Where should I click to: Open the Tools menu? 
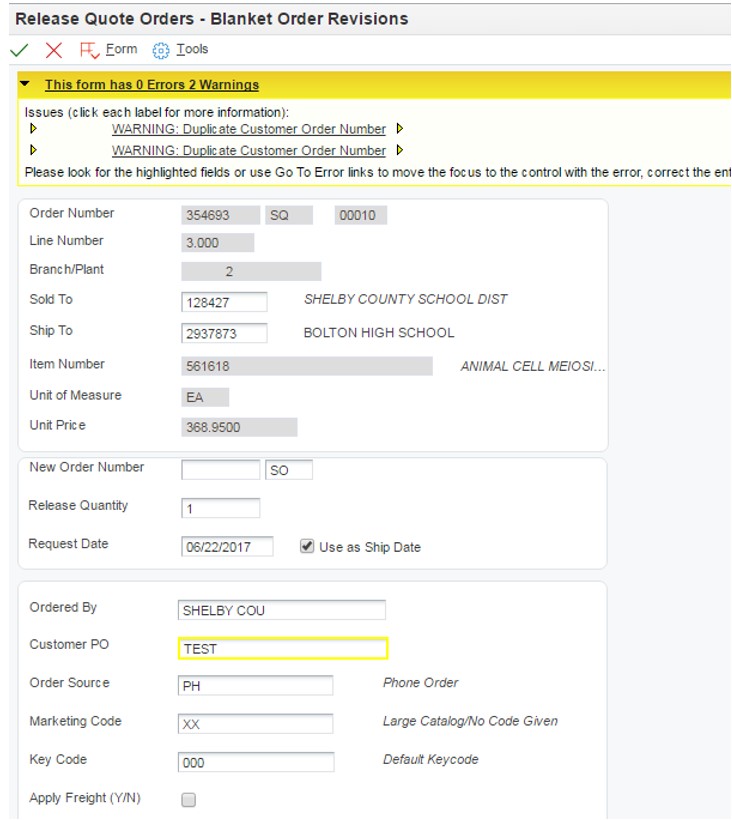192,49
